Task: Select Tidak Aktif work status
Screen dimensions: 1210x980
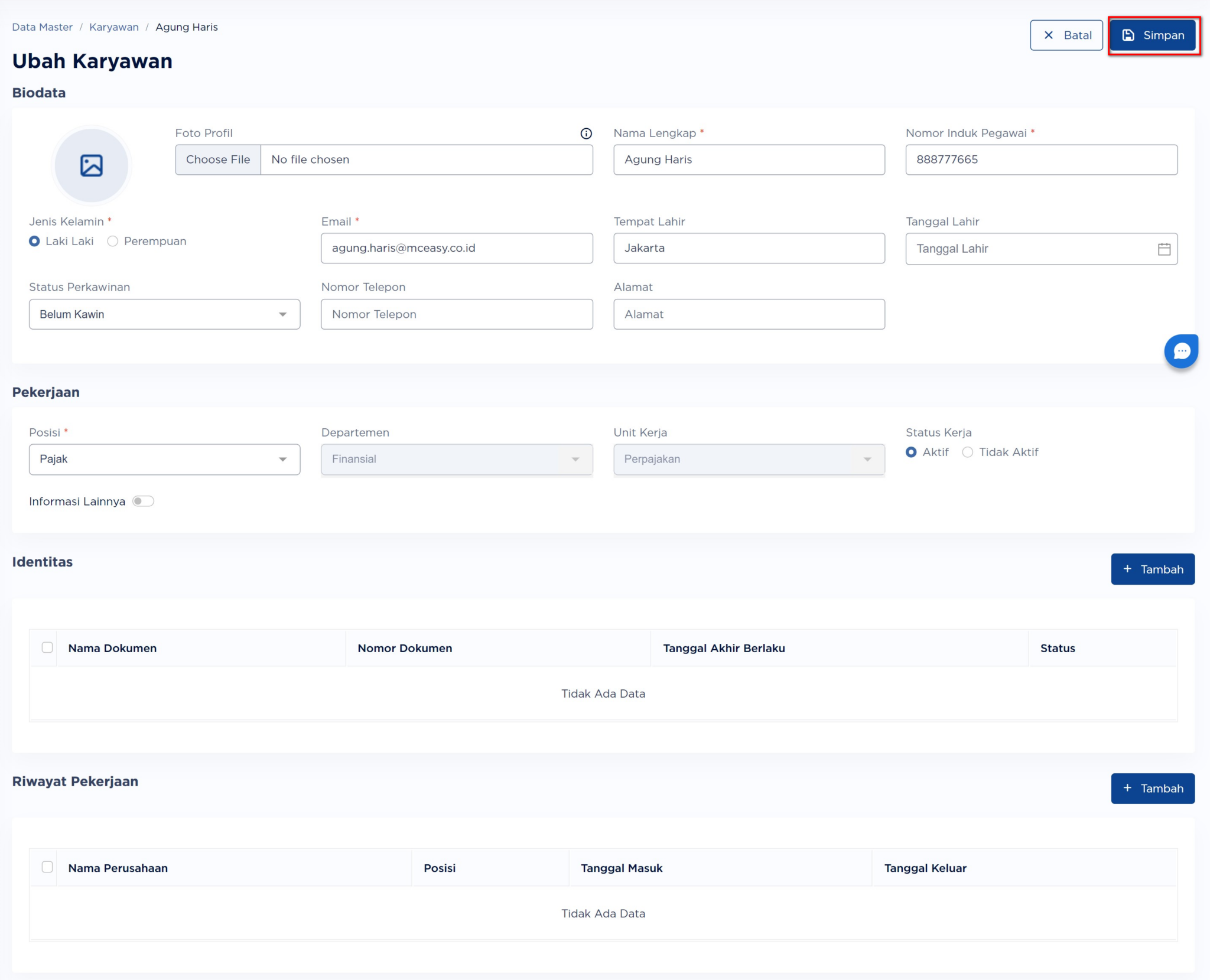Action: point(967,452)
